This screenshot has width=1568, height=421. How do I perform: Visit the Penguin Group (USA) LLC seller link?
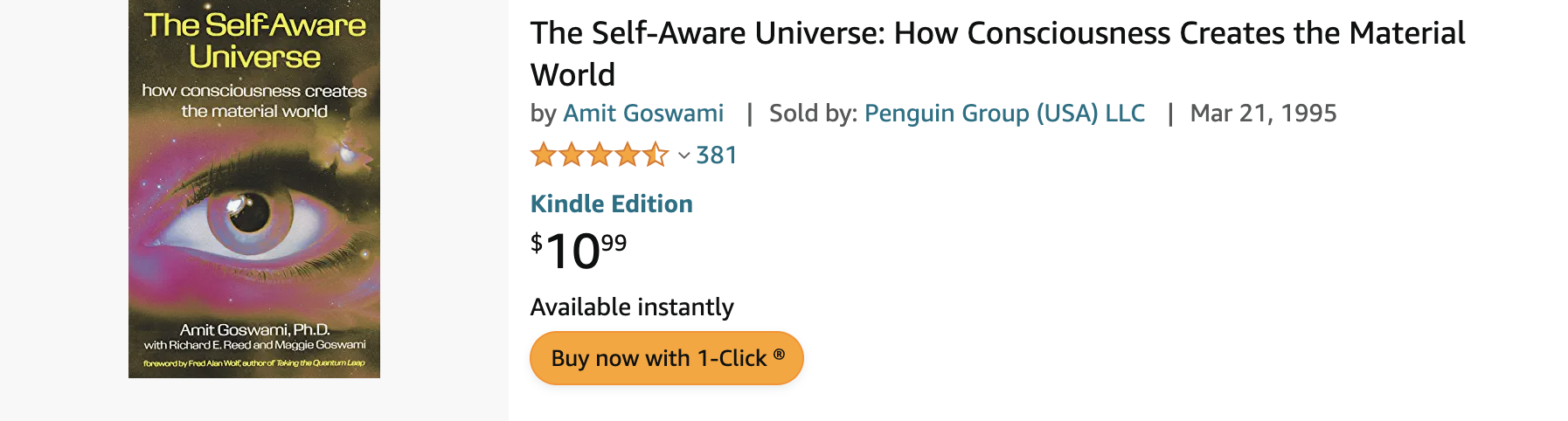pos(1004,114)
